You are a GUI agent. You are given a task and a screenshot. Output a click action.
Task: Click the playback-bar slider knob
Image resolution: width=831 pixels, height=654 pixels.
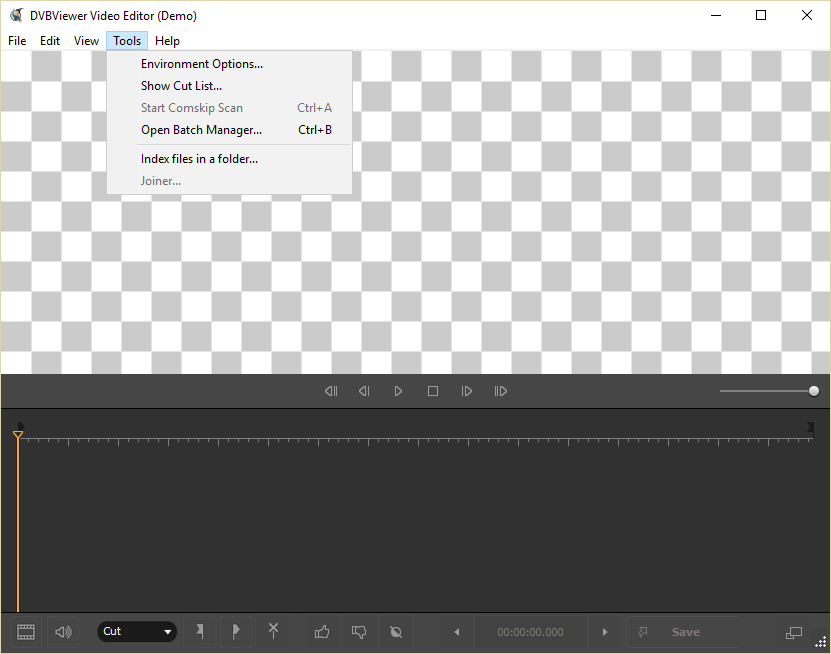click(x=814, y=391)
